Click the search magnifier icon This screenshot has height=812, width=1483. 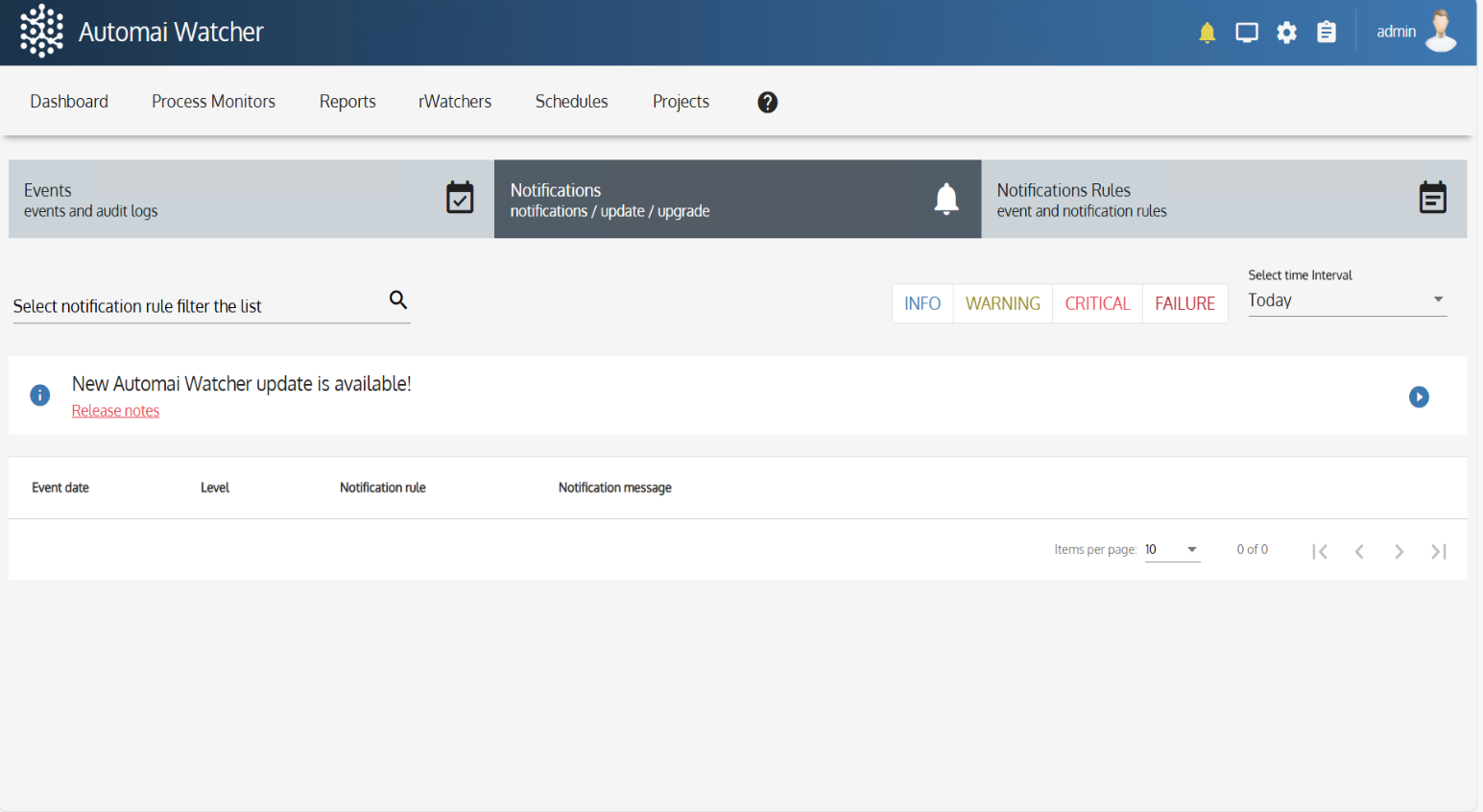[x=398, y=299]
